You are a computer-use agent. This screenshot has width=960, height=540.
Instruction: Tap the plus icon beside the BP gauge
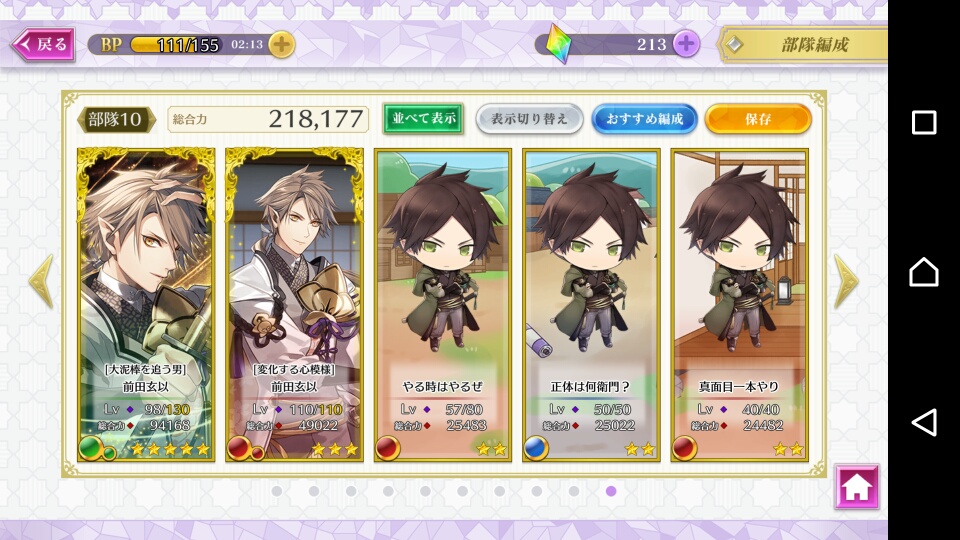(282, 44)
